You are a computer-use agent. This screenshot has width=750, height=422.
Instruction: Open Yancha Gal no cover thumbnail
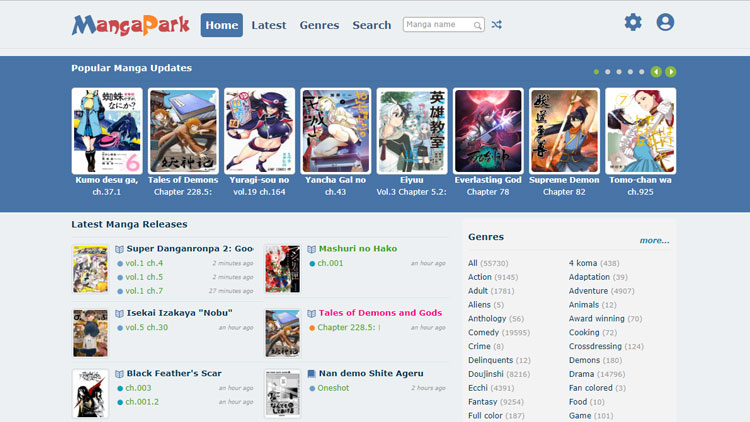pyautogui.click(x=335, y=131)
